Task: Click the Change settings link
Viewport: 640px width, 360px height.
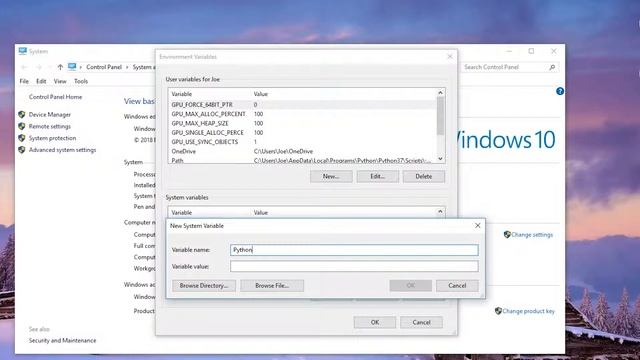Action: click(532, 235)
